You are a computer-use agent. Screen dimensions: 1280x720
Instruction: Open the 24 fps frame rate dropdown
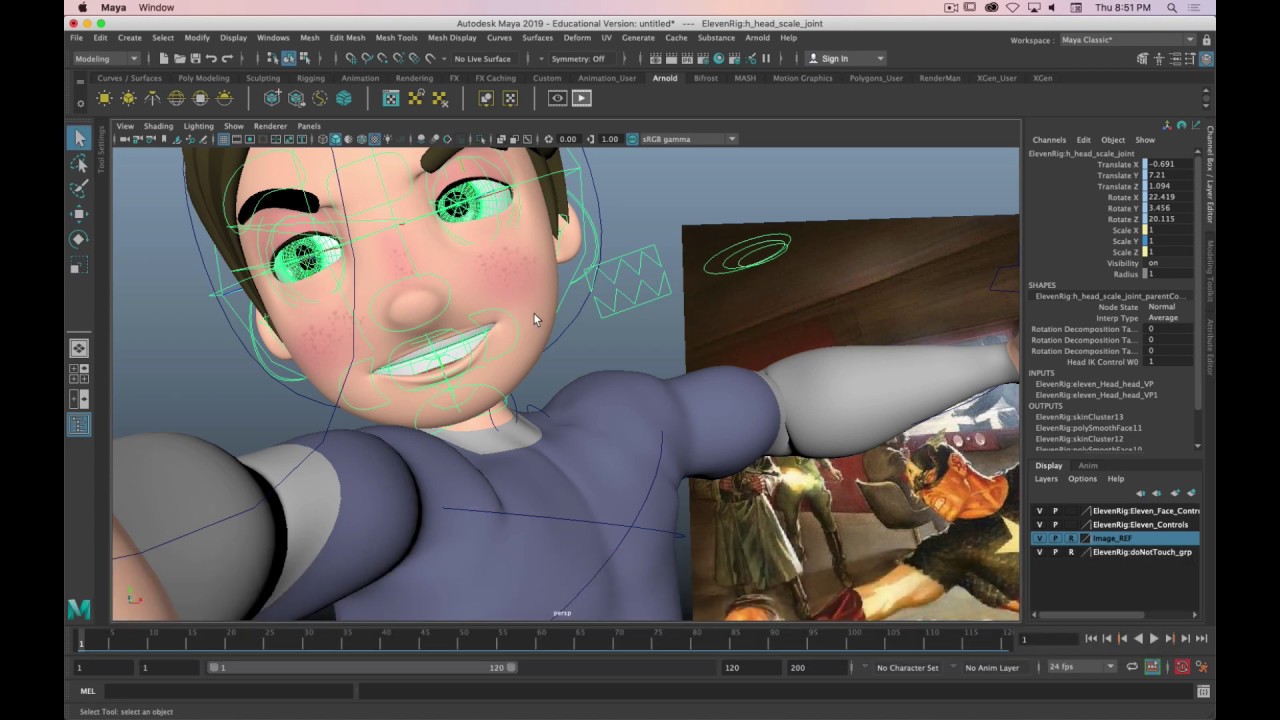pos(1082,667)
